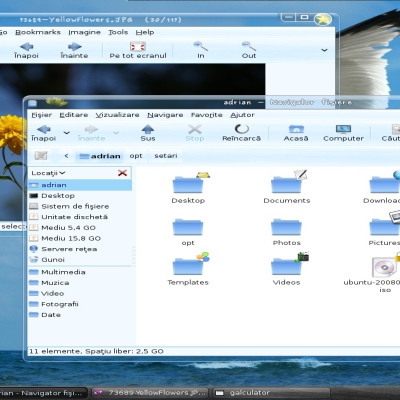Screen dimensions: 400x400
Task: Open Date bookmark in sidebar
Action: [x=80, y=315]
